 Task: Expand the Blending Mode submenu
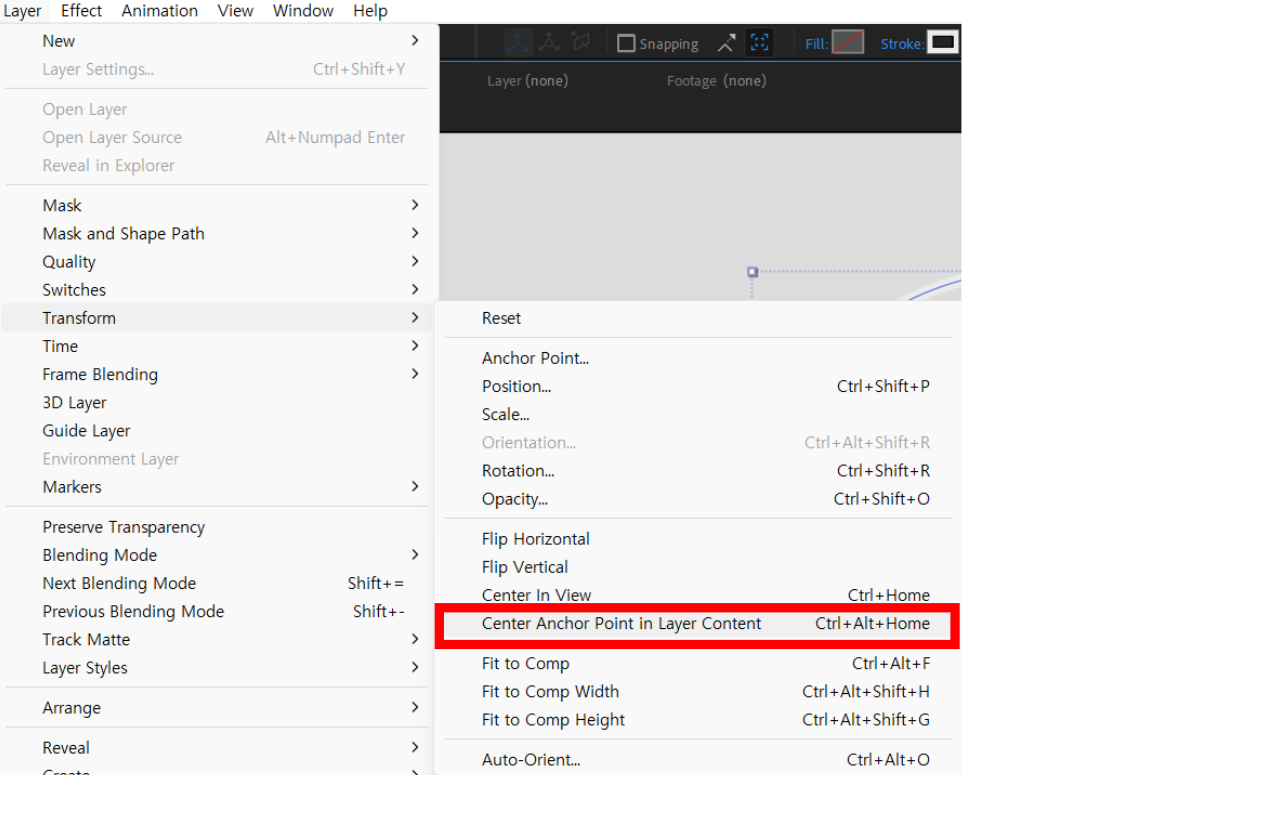[x=216, y=555]
